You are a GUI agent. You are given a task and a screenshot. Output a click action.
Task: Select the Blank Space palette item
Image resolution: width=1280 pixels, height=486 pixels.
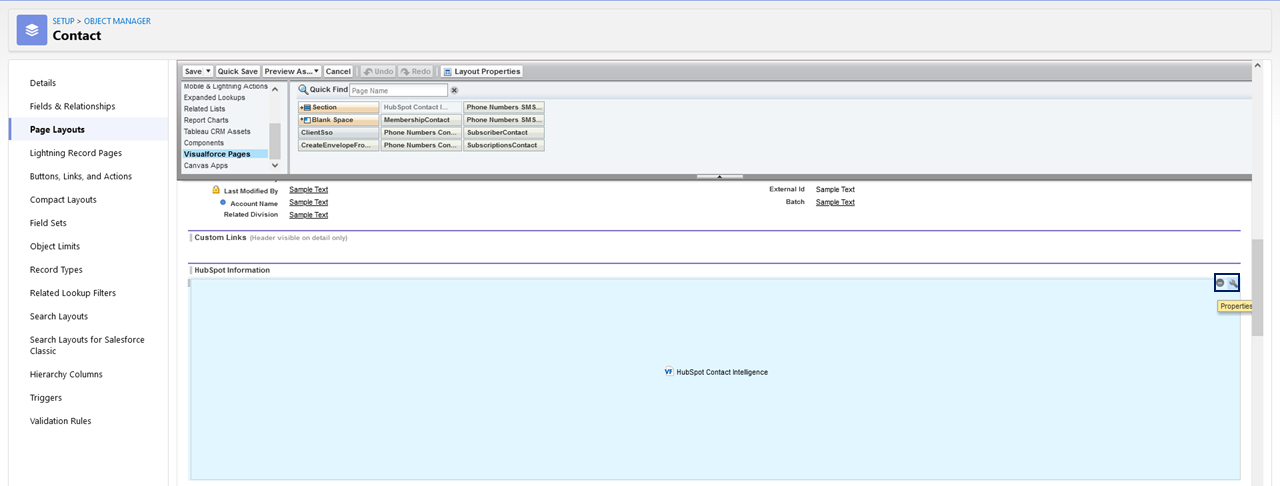[339, 120]
